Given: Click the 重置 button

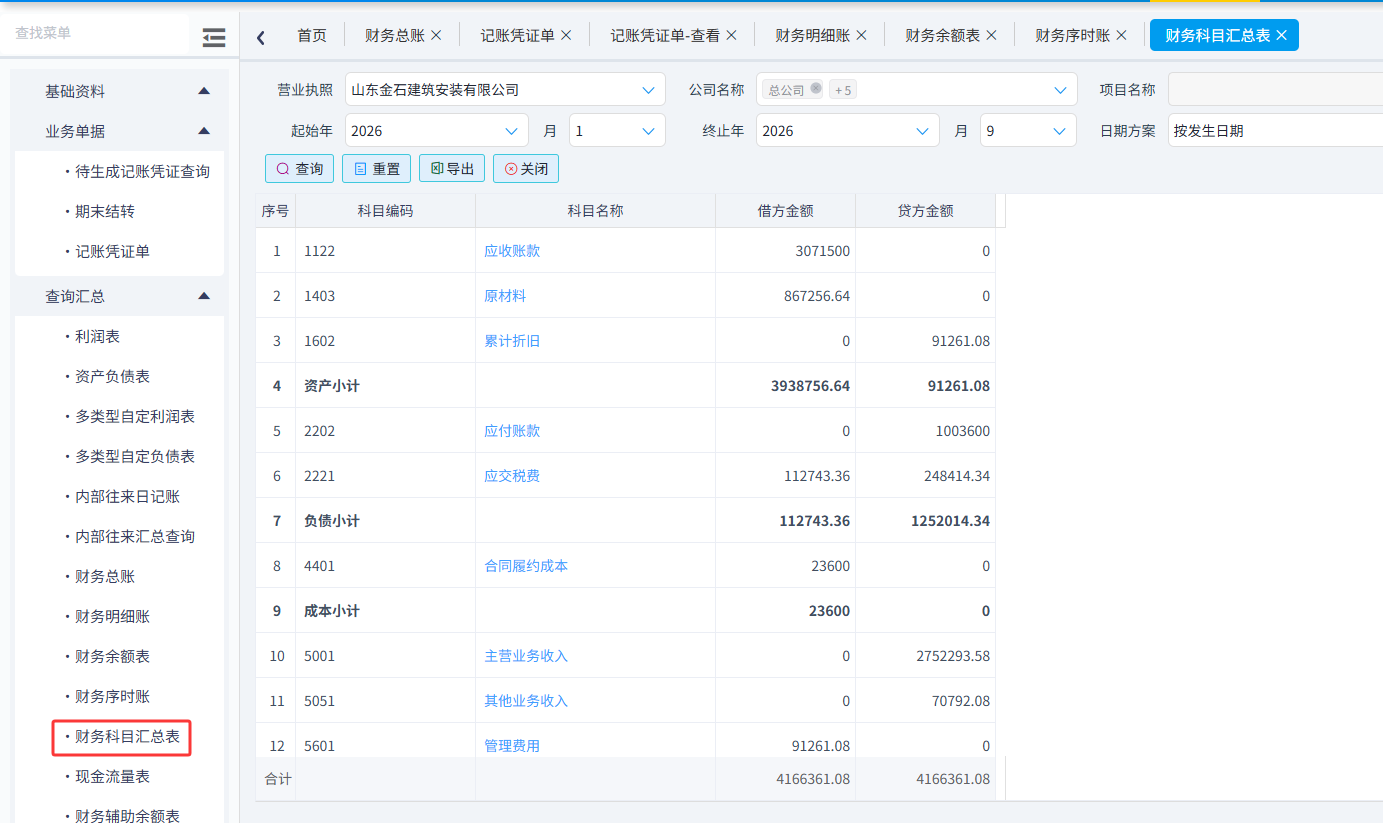Looking at the screenshot, I should [376, 169].
